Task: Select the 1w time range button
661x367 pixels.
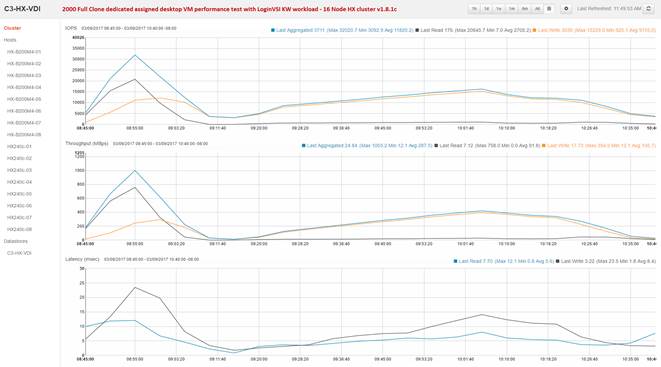Action: tap(499, 8)
